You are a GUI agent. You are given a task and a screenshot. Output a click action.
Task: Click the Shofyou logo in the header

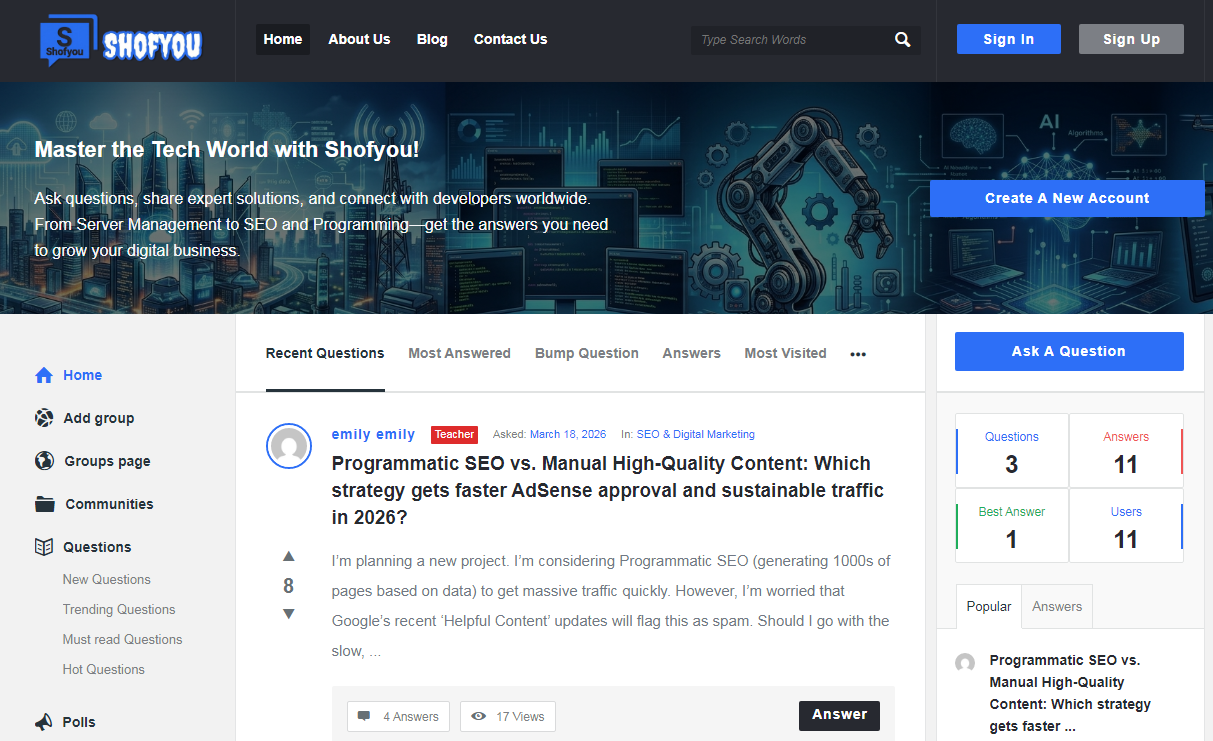[120, 41]
